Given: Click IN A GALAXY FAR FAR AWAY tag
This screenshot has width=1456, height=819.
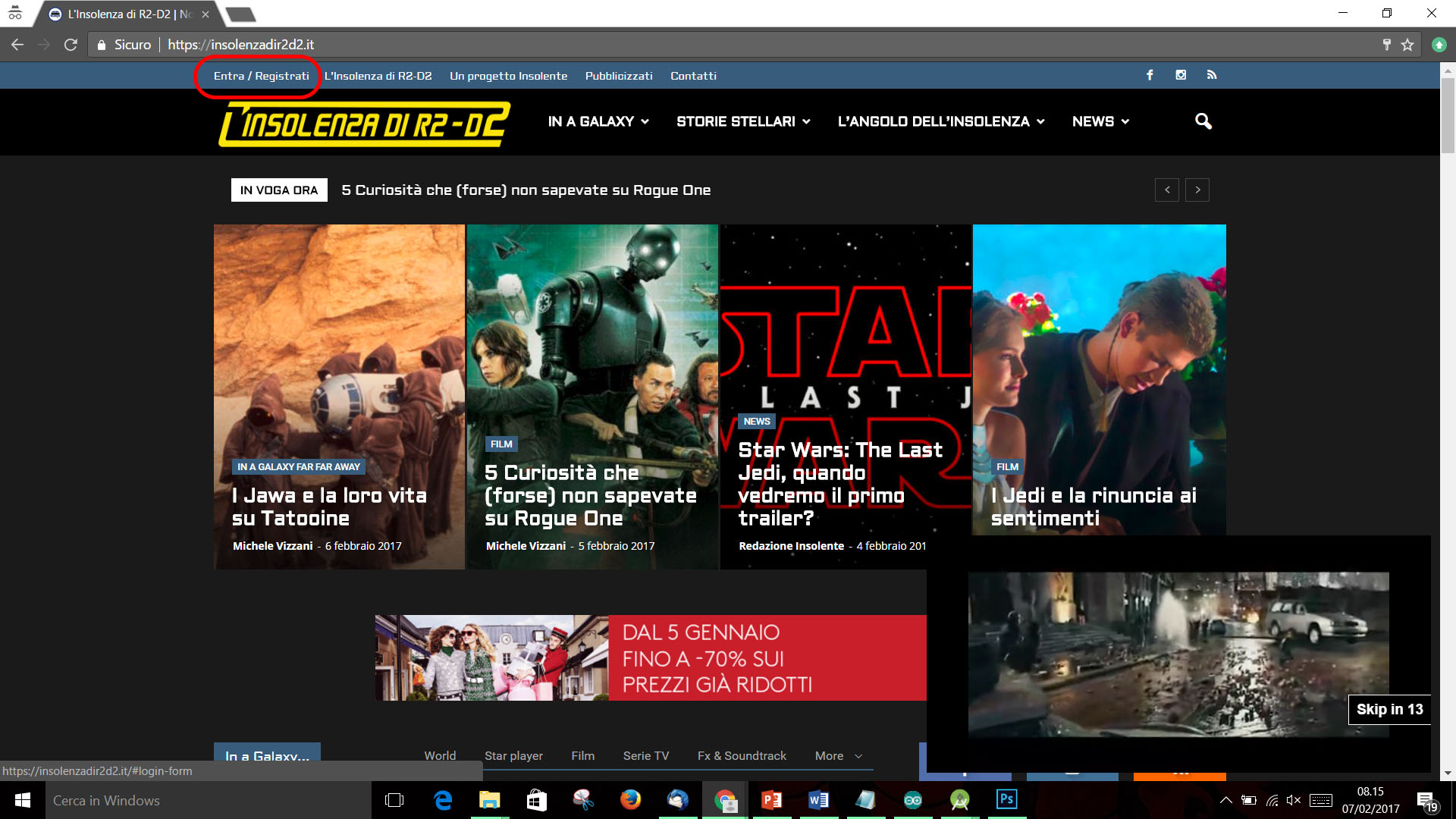Looking at the screenshot, I should (x=299, y=466).
